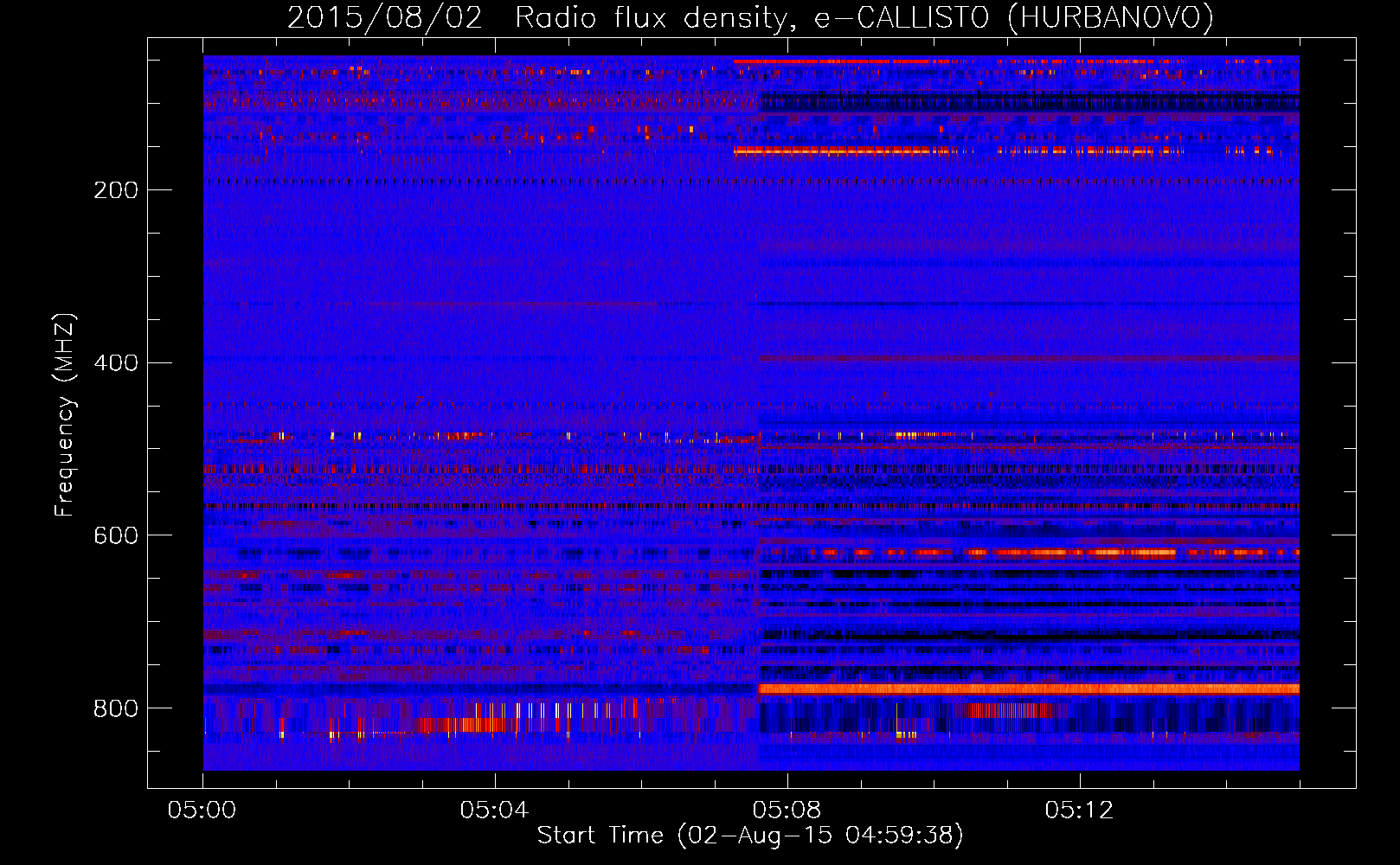Click the Frequency (MHZ) axis title
This screenshot has width=1400, height=865.
tap(65, 414)
